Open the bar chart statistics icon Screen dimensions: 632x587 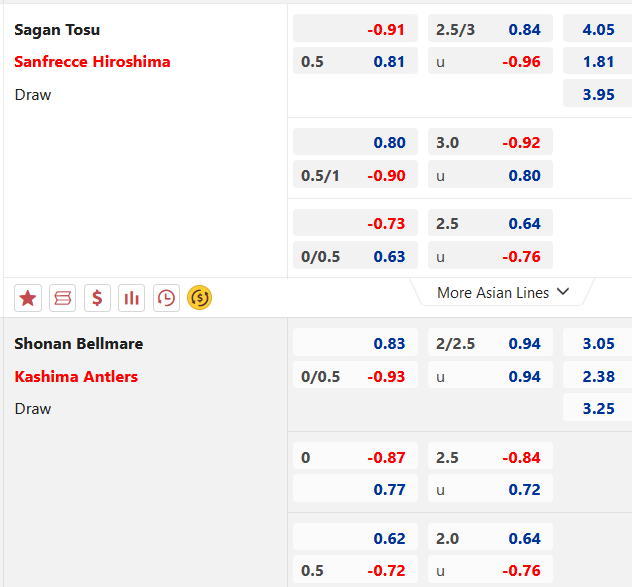[131, 298]
